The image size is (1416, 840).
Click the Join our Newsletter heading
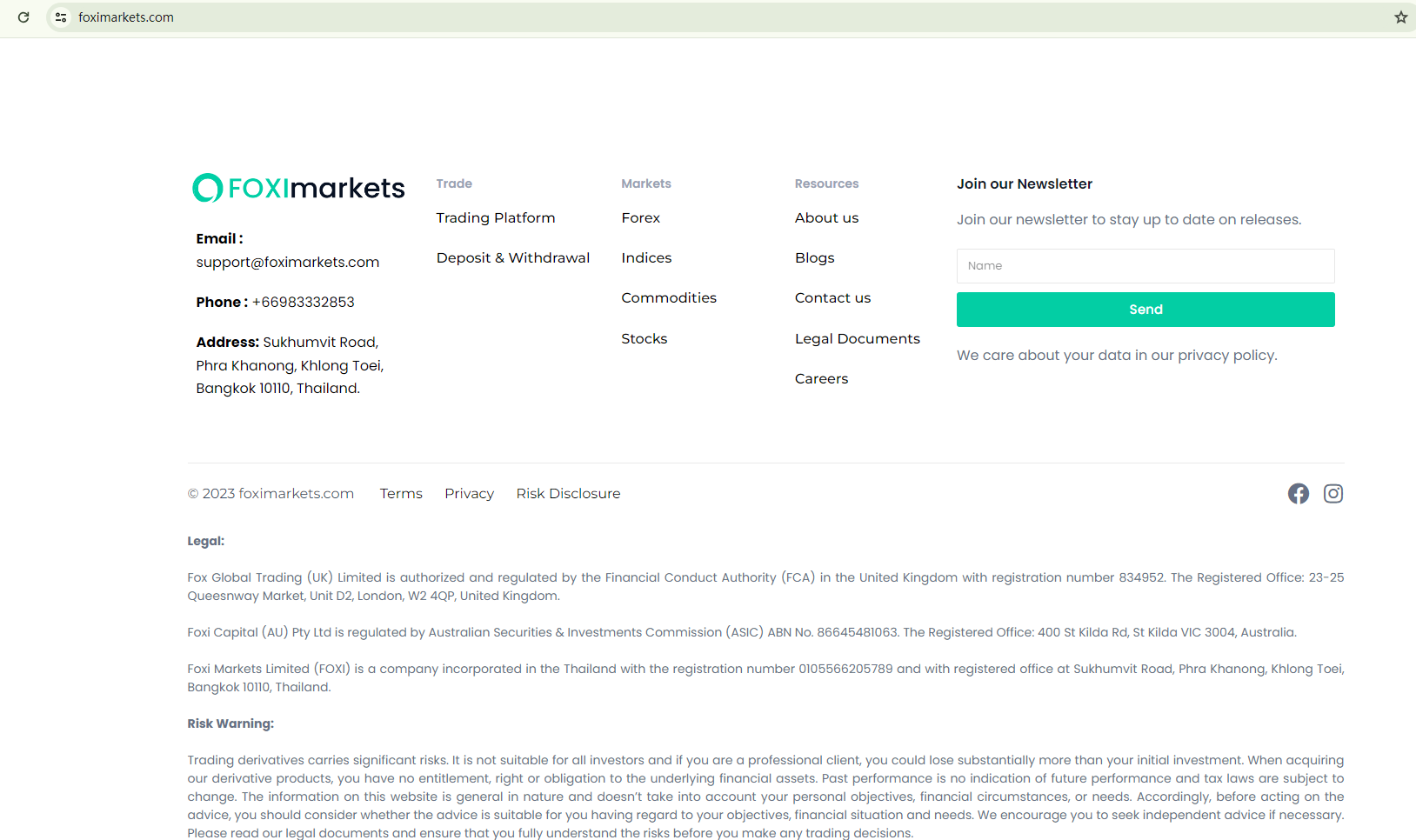[1025, 184]
